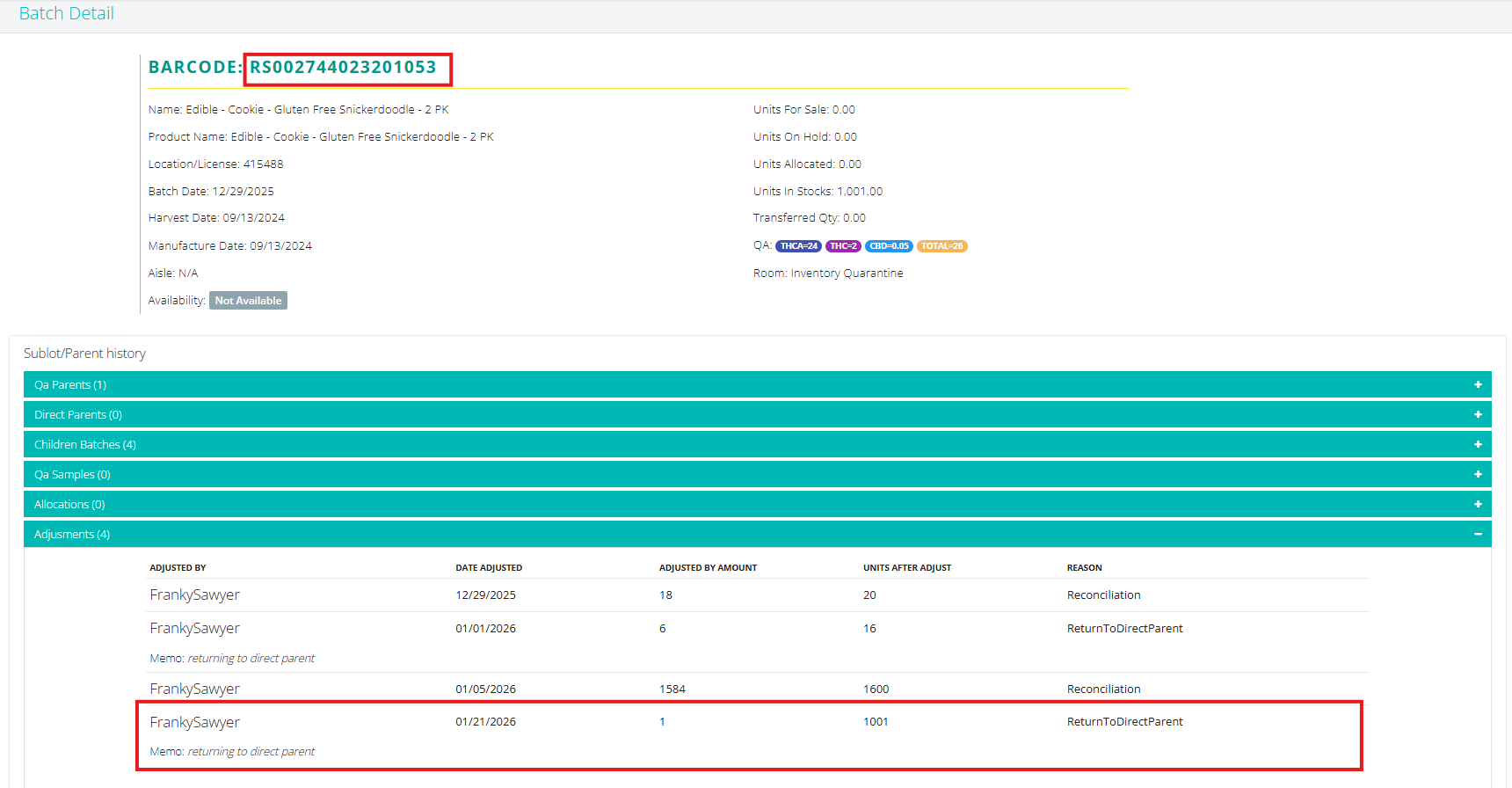Expand the Allocations (0) panel
1512x788 pixels.
69,504
